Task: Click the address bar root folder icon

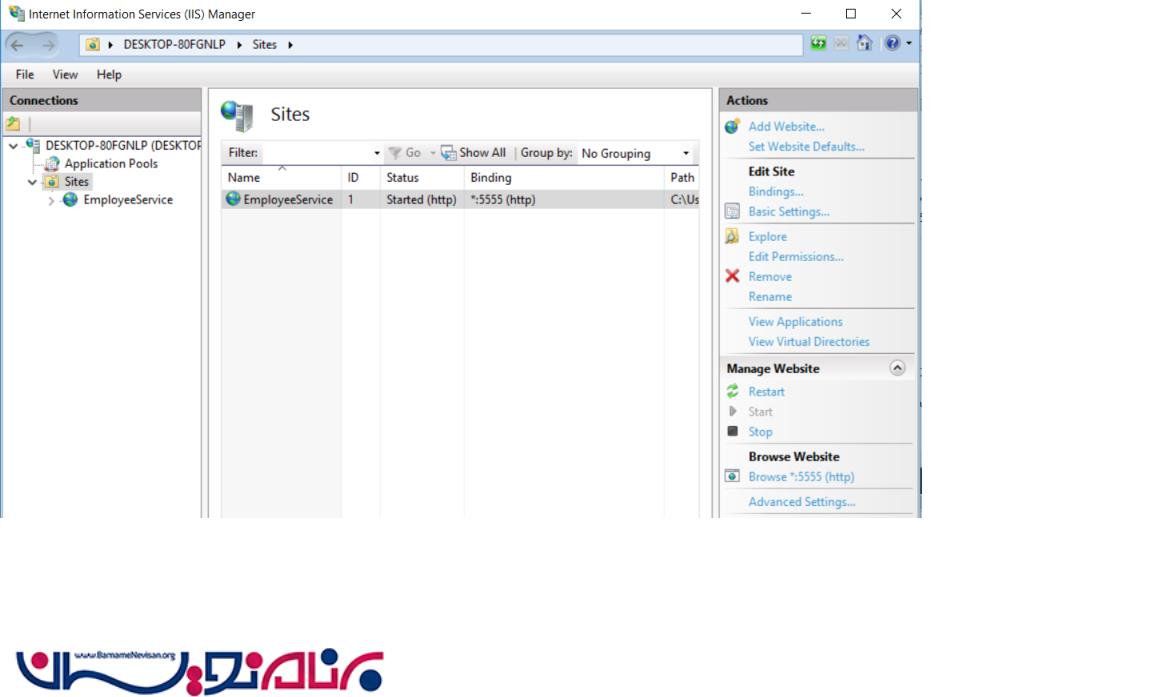Action: click(93, 45)
